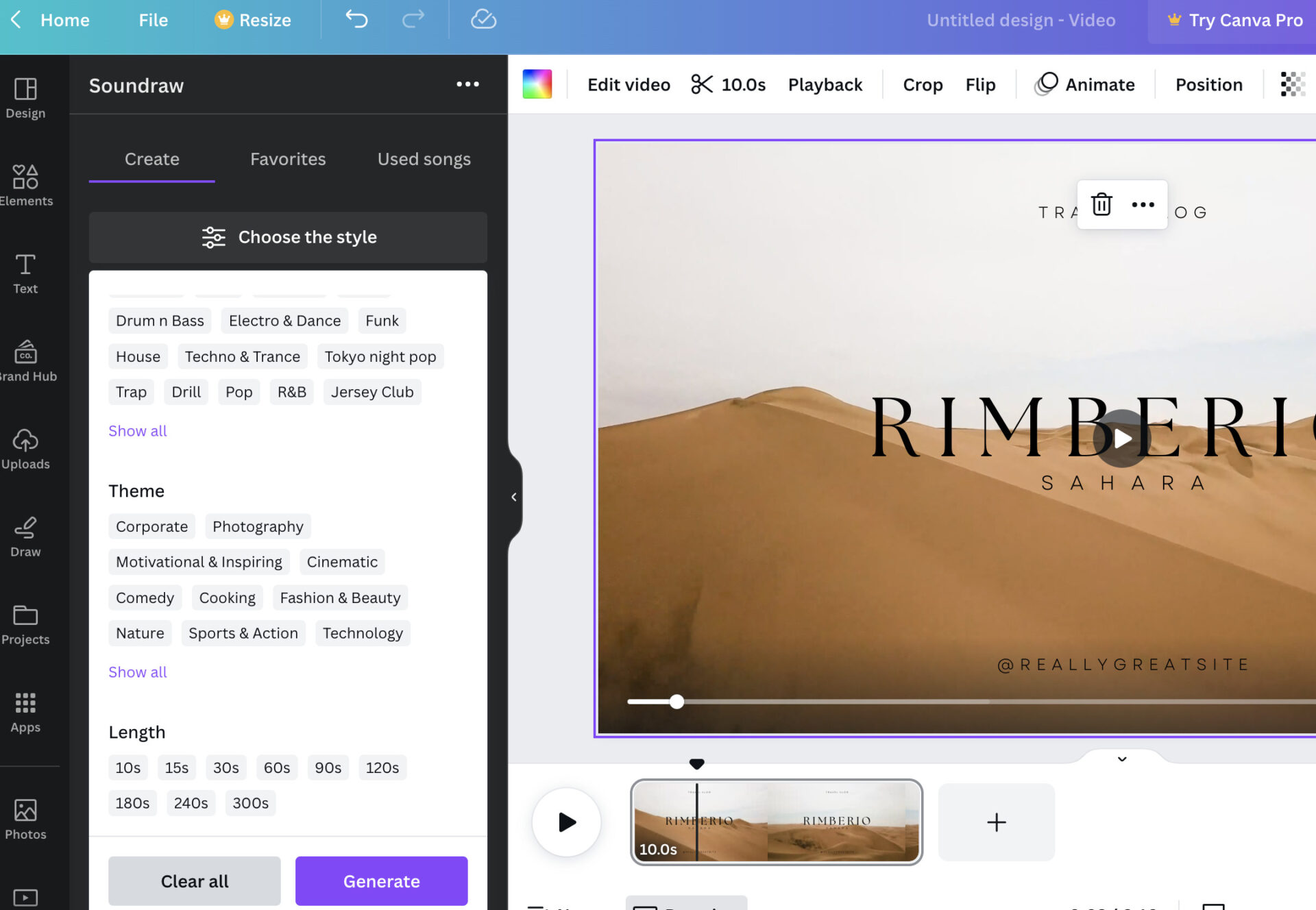Open the Playback options

click(825, 84)
